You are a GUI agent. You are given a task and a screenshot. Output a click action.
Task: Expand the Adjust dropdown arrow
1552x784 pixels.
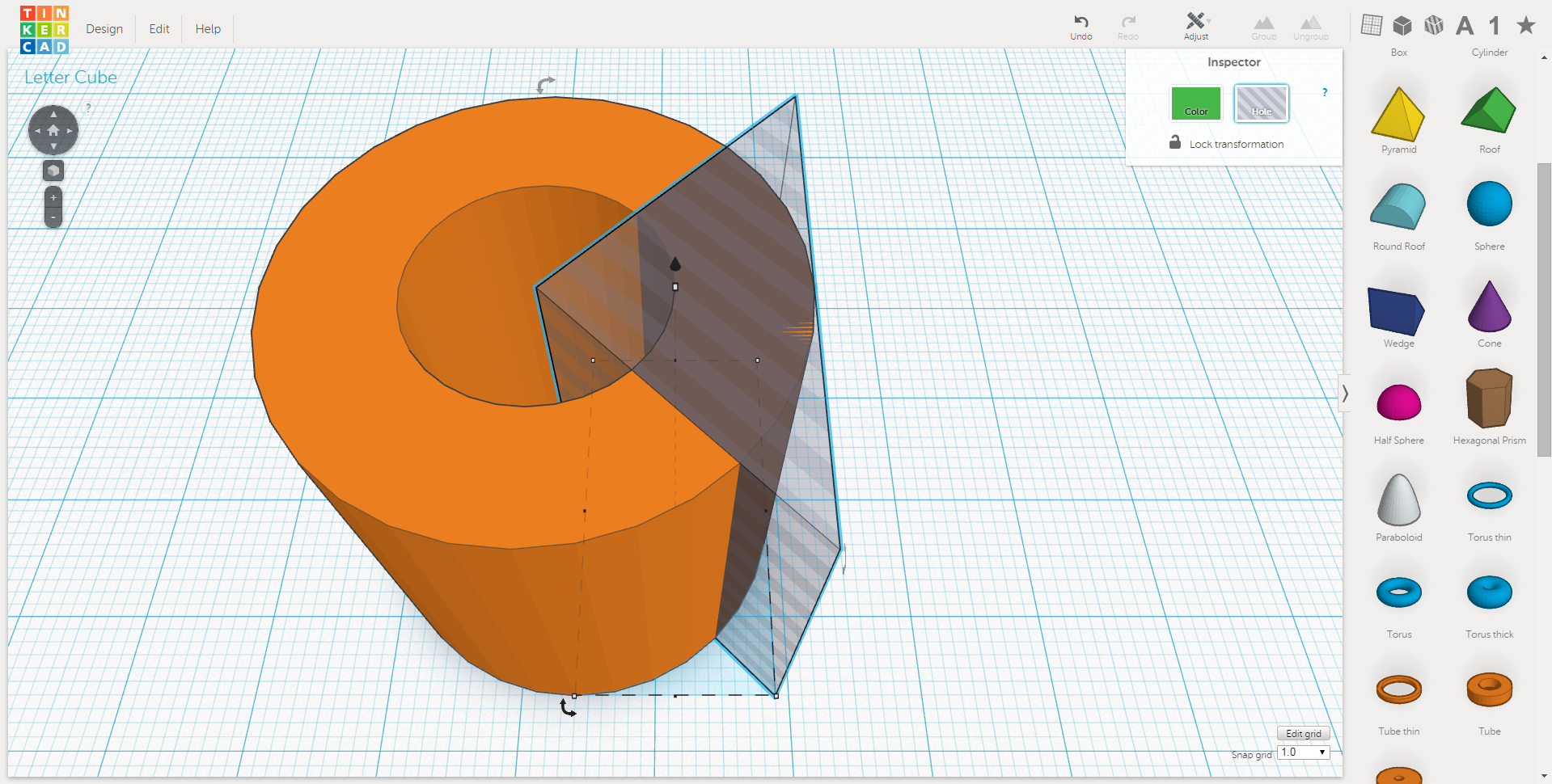pyautogui.click(x=1209, y=22)
